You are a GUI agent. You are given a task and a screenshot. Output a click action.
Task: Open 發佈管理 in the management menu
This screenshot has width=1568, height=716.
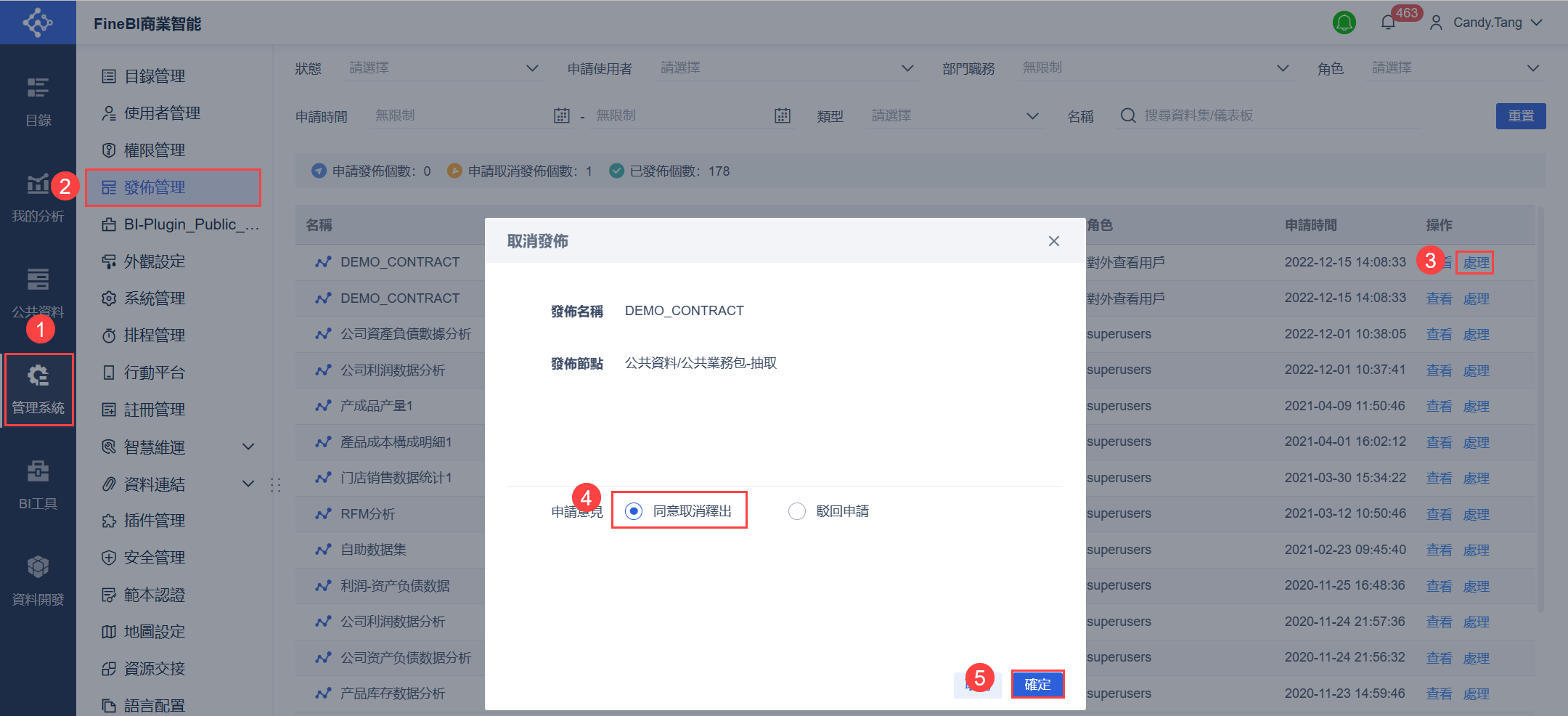tap(173, 187)
